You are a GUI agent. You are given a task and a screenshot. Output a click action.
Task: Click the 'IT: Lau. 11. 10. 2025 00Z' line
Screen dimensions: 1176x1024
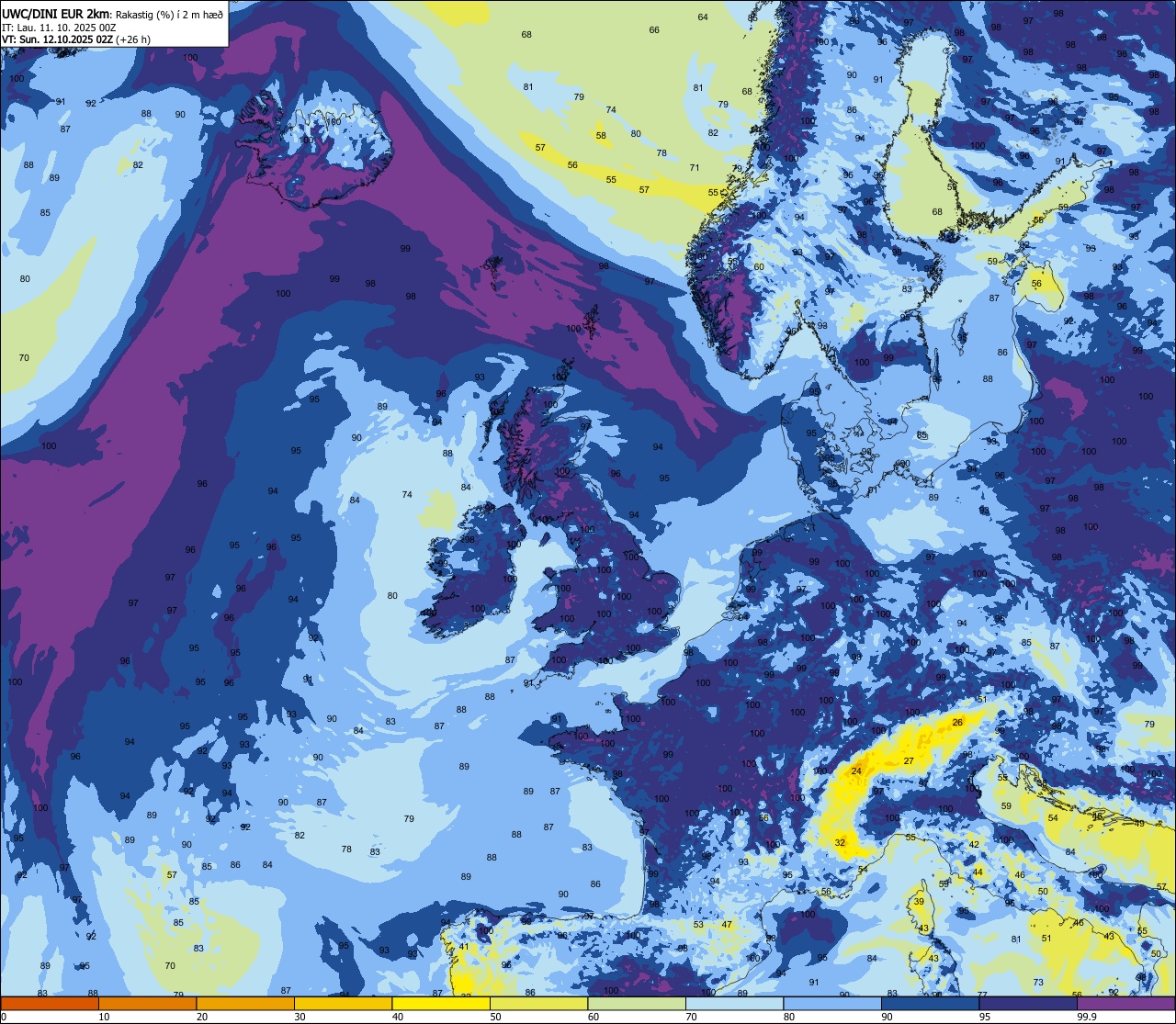coord(59,28)
